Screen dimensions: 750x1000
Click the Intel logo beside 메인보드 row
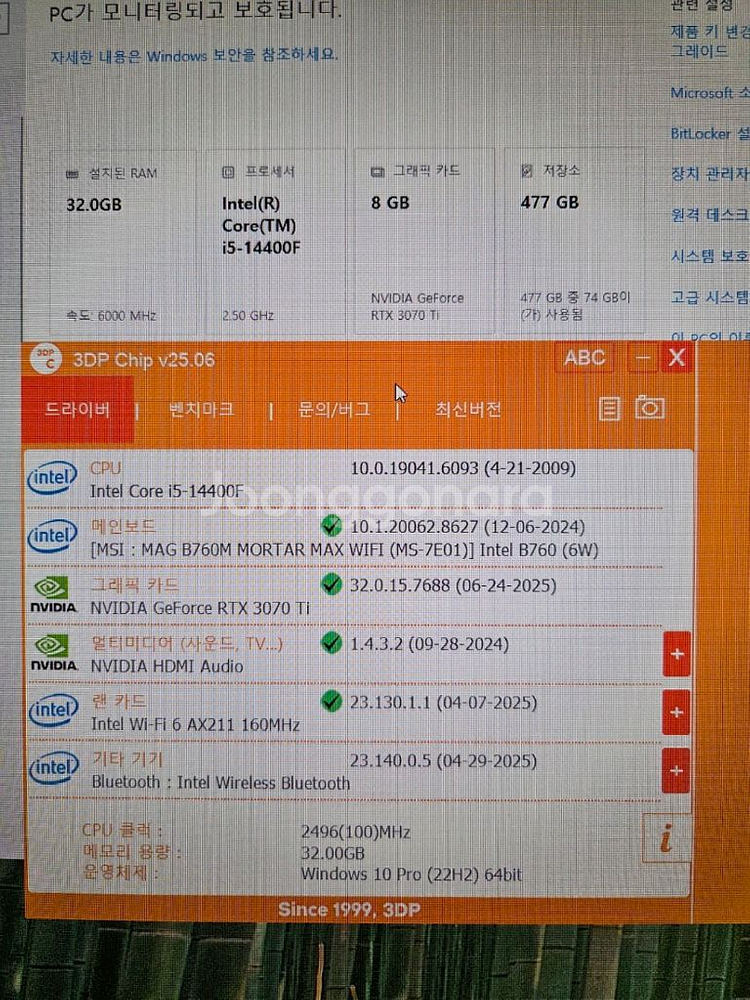52,536
